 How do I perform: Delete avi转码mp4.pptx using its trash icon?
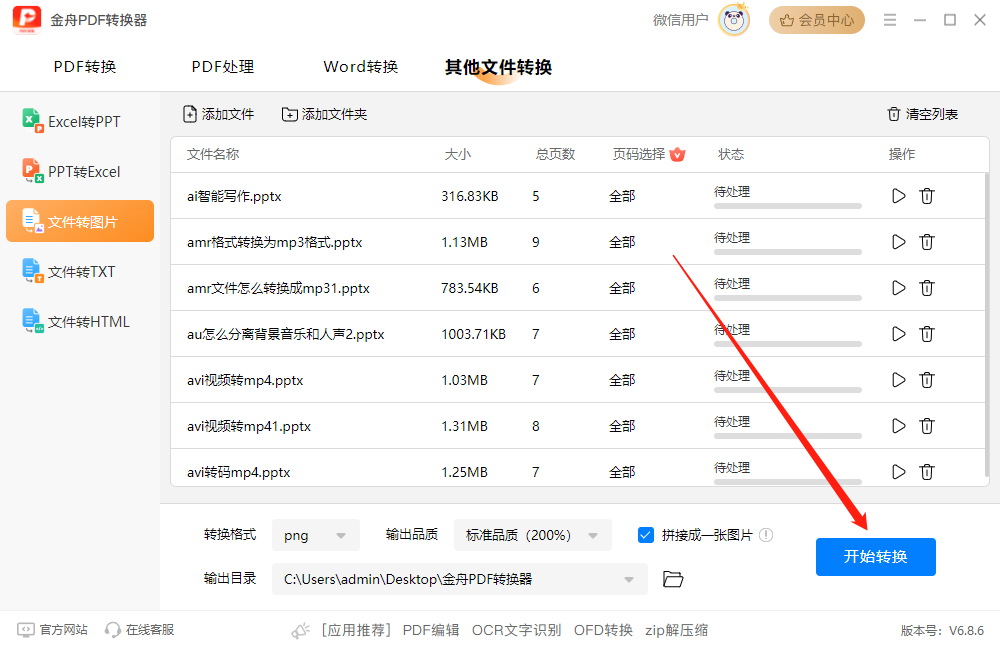[x=927, y=471]
